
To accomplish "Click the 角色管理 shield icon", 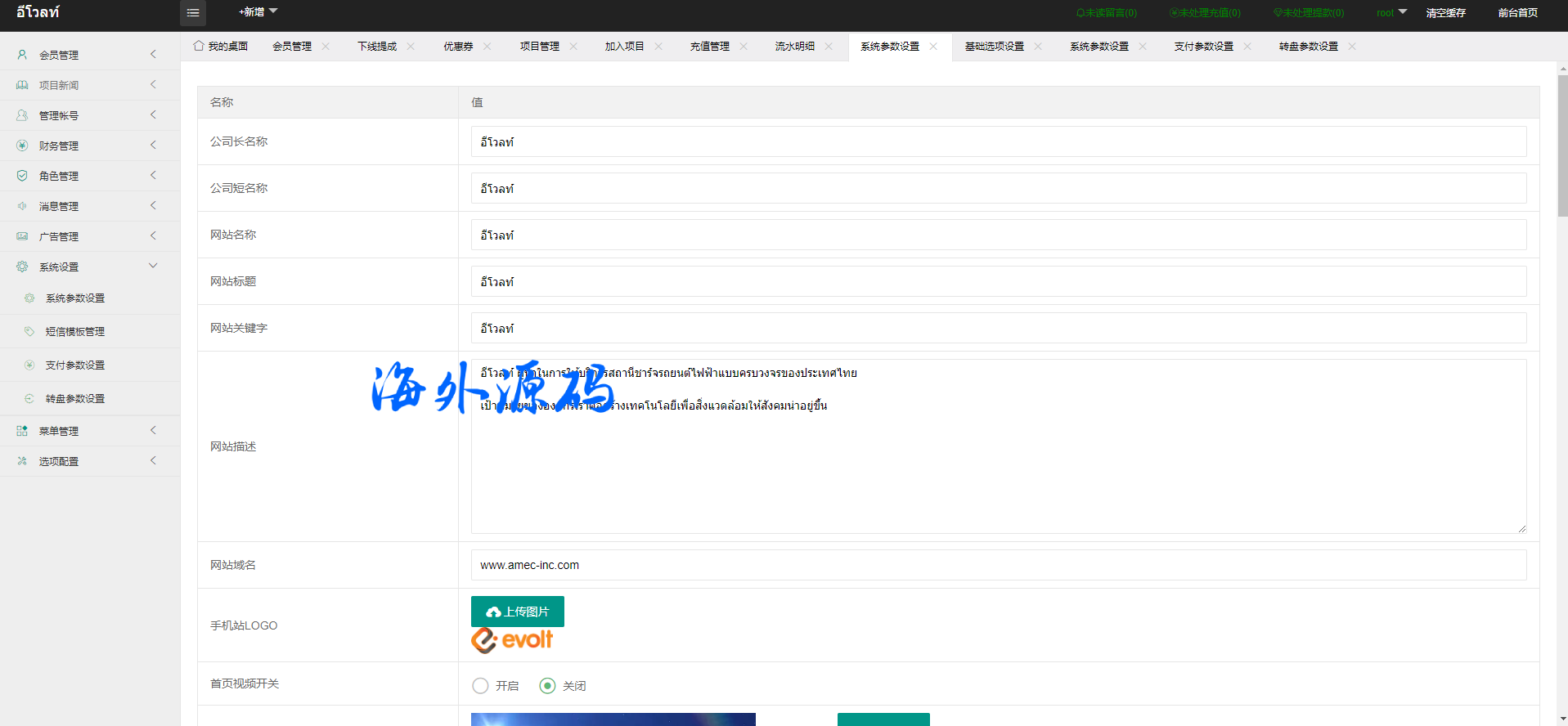I will pos(22,176).
